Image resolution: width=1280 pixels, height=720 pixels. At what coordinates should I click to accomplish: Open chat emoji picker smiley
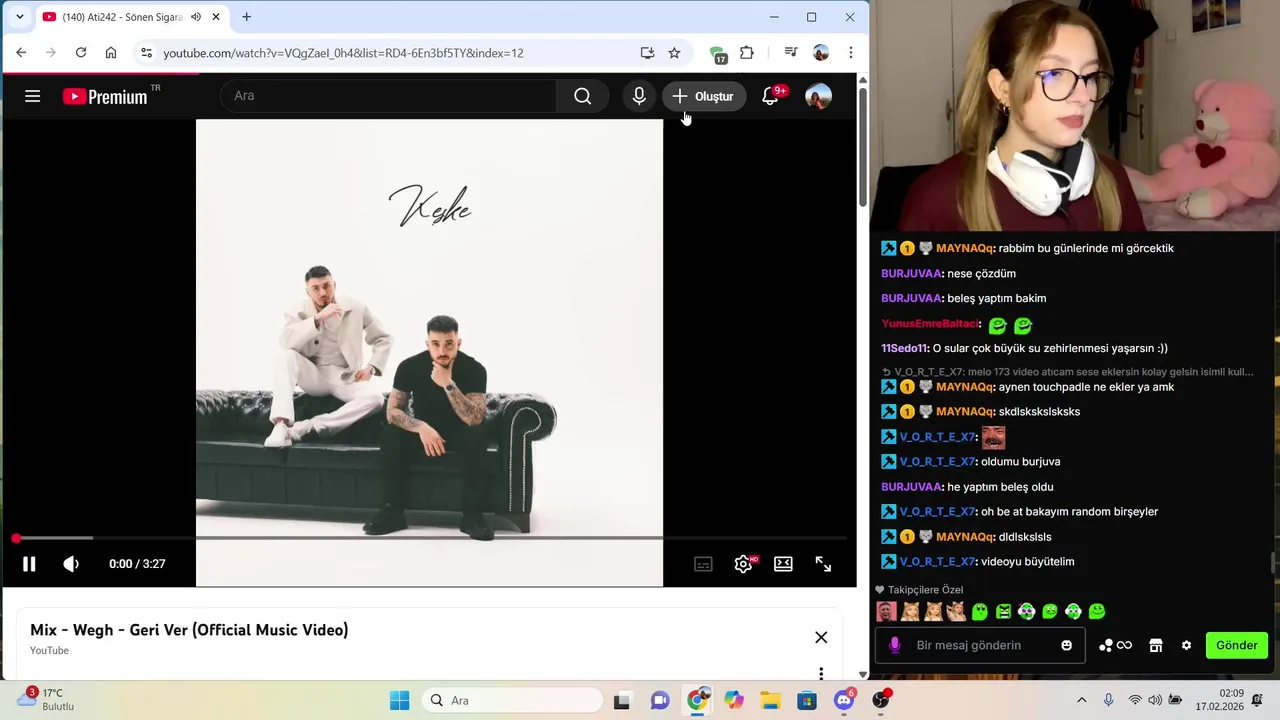pos(1067,646)
